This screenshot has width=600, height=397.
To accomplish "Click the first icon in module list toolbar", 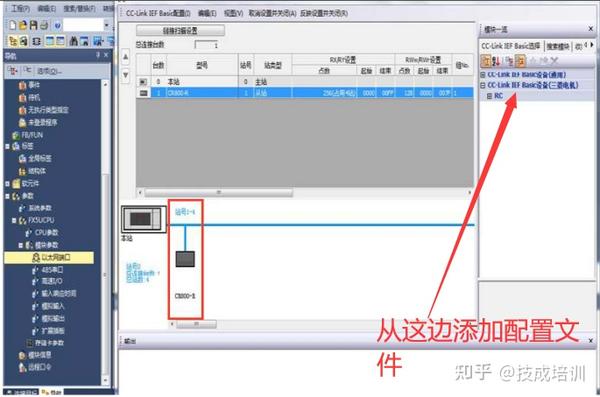I will click(486, 60).
